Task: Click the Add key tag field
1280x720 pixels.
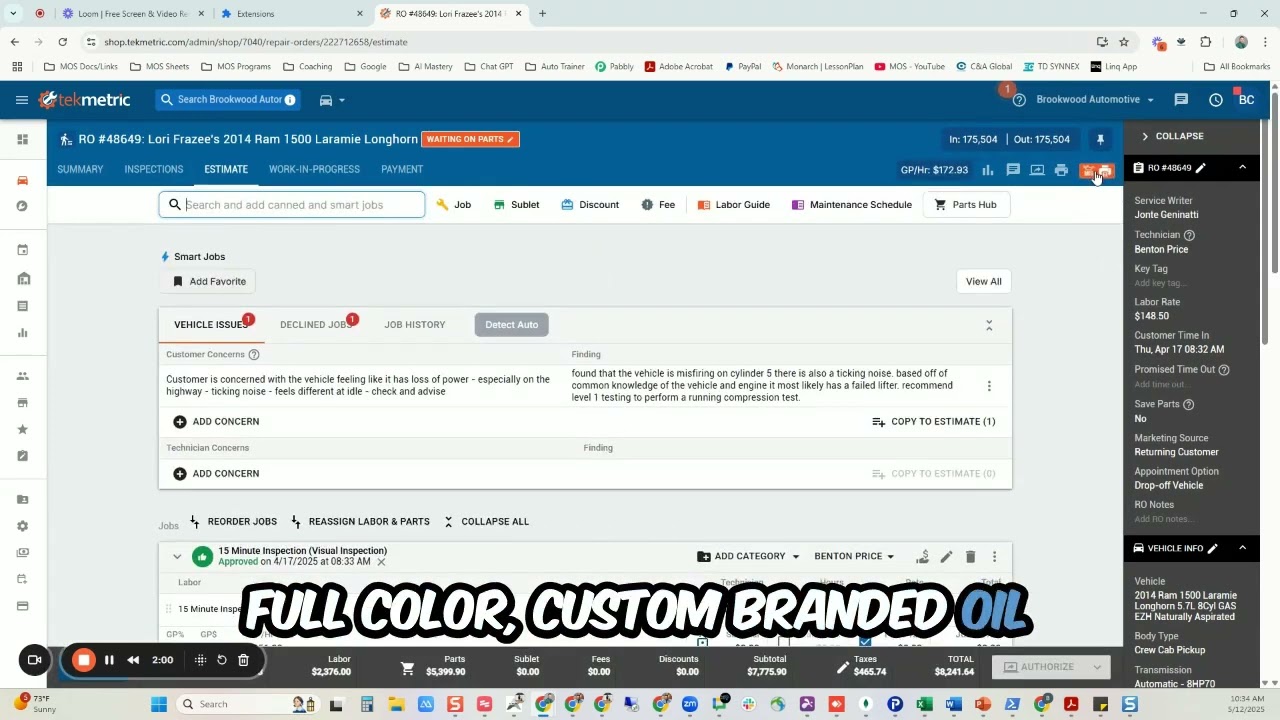Action: coord(1160,284)
